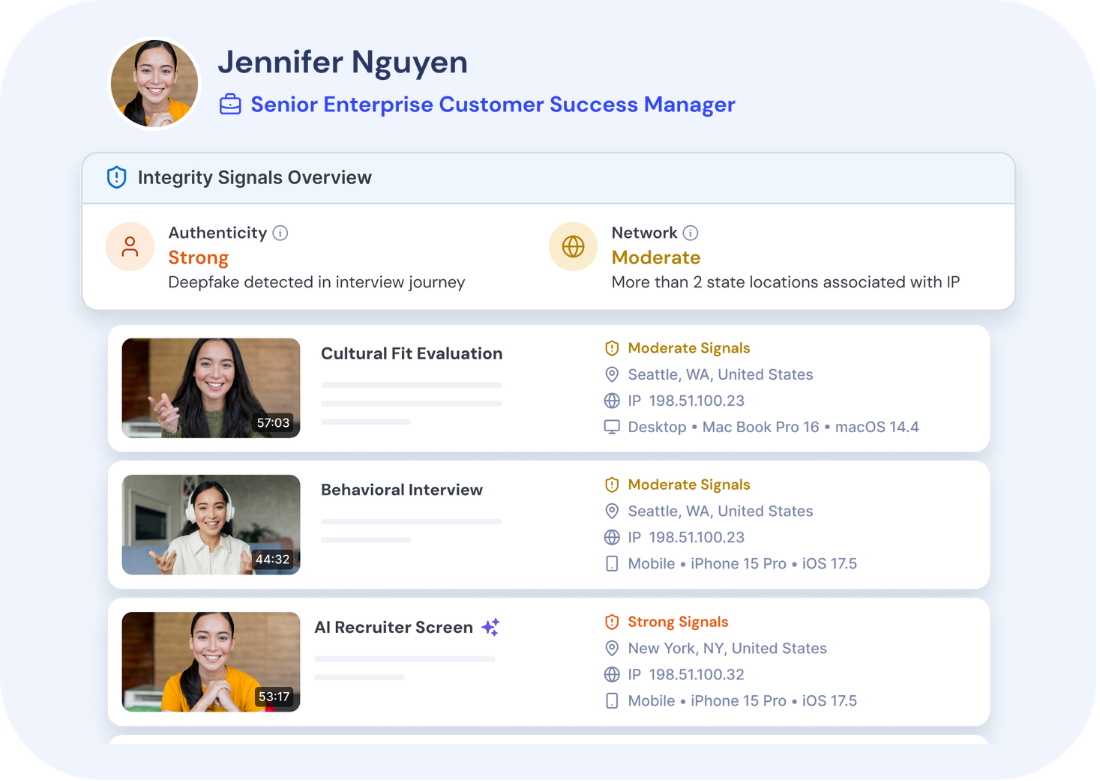This screenshot has width=1100, height=781.
Task: Click Behavioral Interview Moderate Signals label
Action: [689, 485]
